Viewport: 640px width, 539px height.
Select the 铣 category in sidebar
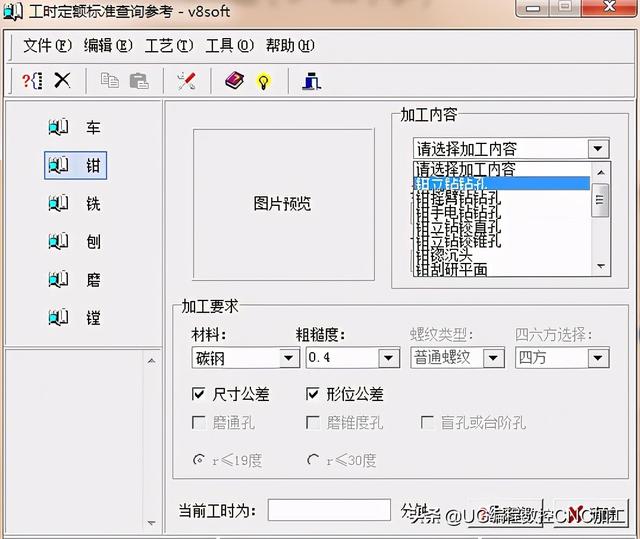76,203
